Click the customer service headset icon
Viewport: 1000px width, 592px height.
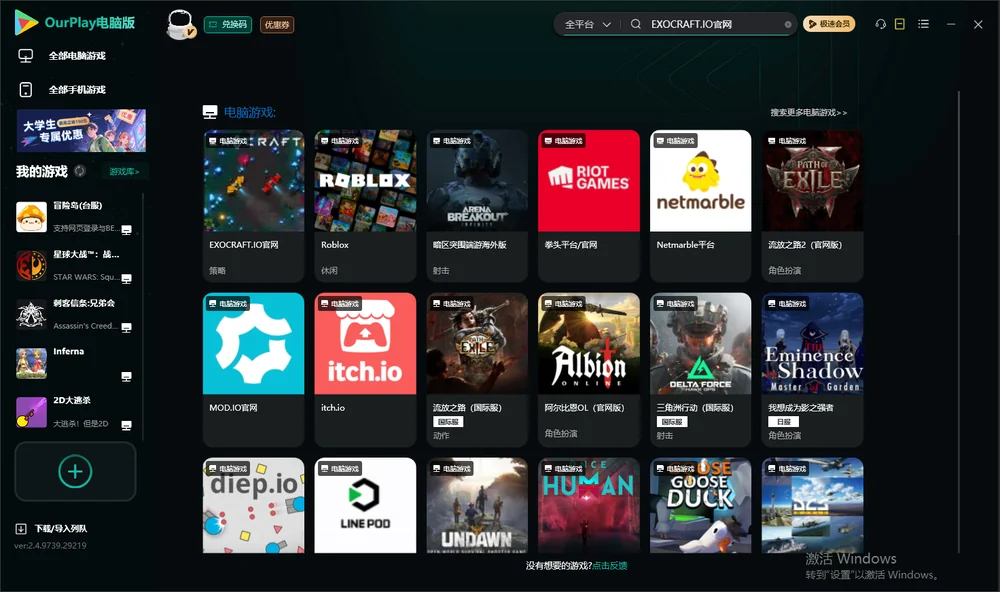[881, 24]
